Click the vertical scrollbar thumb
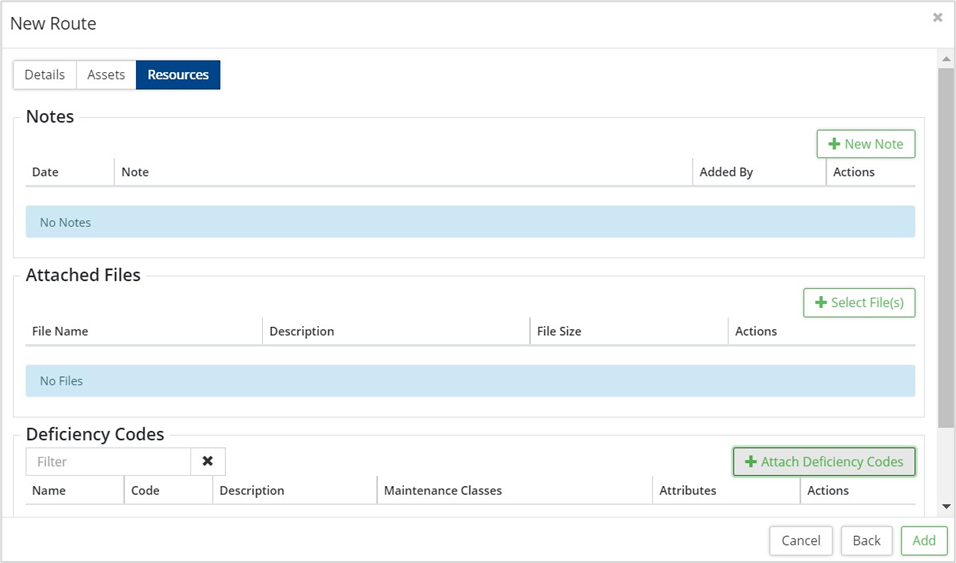The width and height of the screenshot is (956, 563). (x=945, y=240)
